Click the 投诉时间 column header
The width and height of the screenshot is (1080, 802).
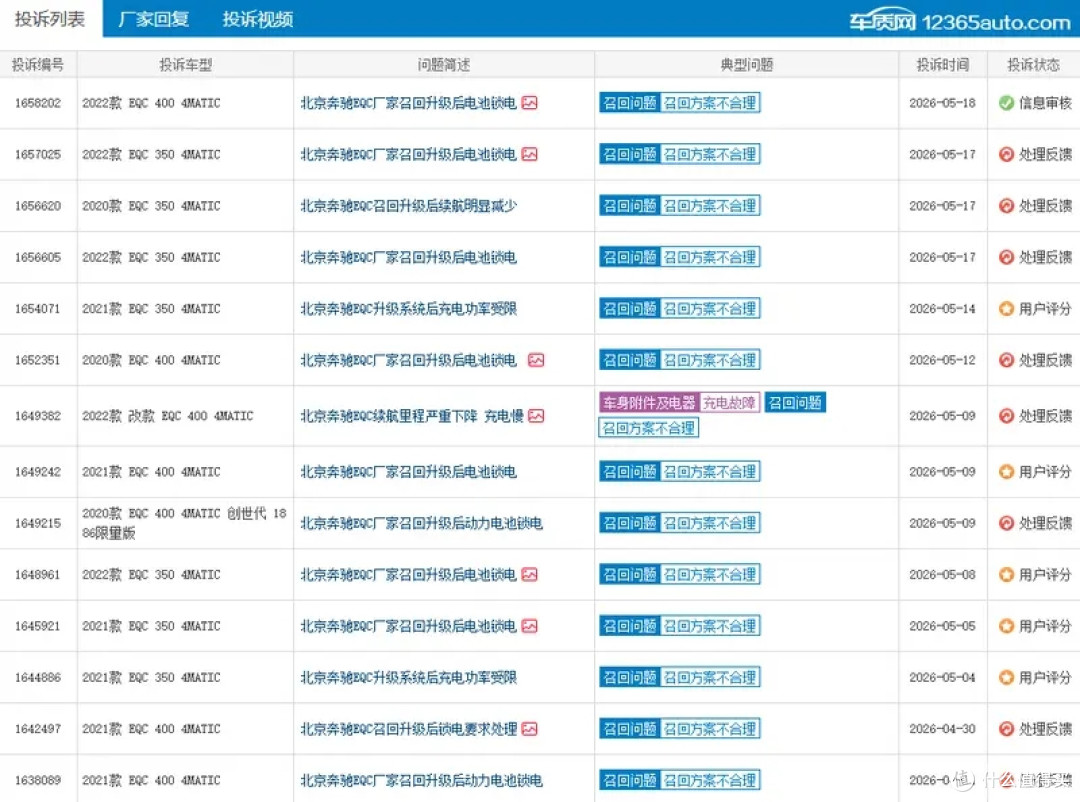click(x=942, y=65)
